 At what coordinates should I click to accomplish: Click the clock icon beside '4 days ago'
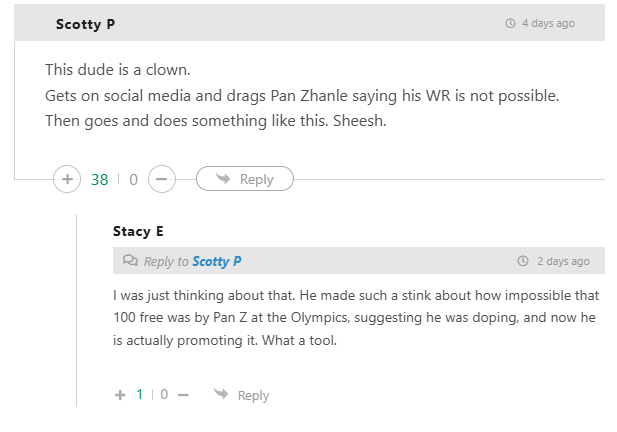coord(510,23)
